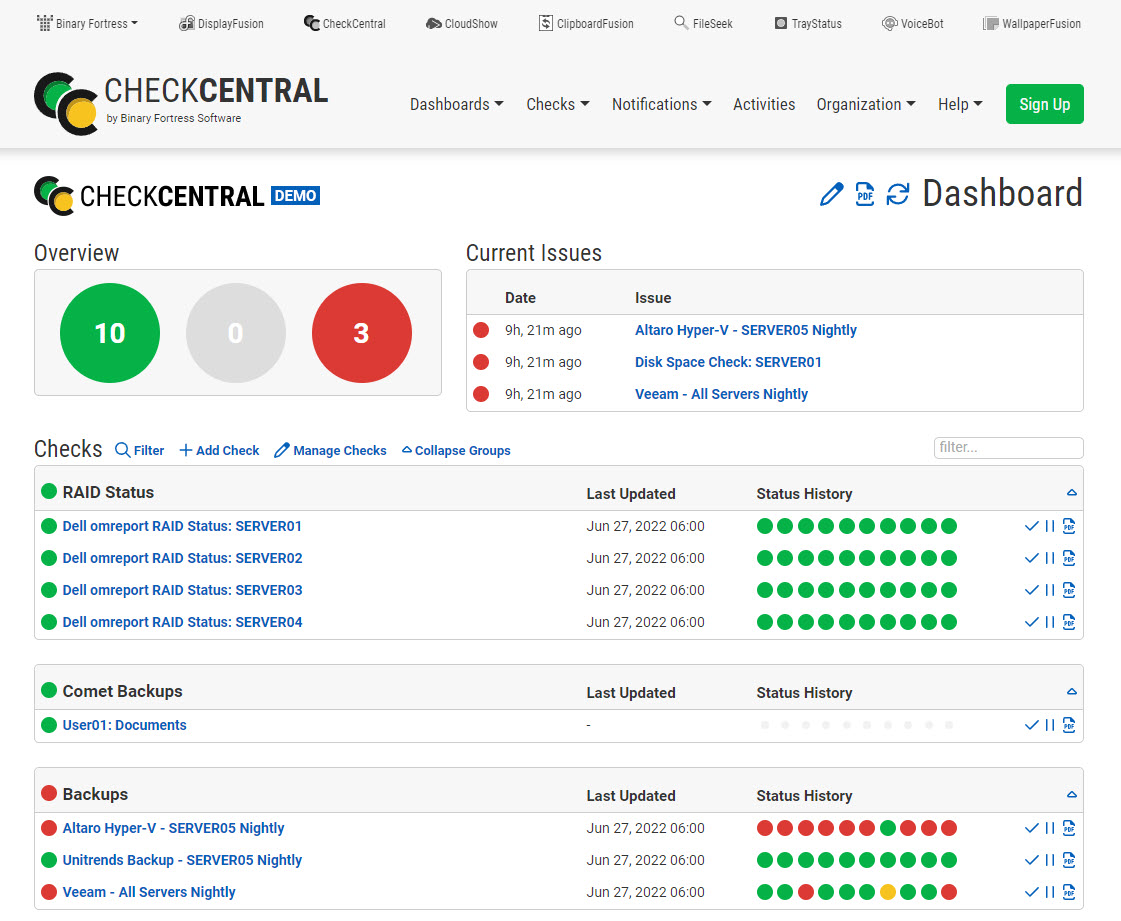The image size is (1121, 921).
Task: Export the dashboard using the PDF icon
Action: point(865,194)
